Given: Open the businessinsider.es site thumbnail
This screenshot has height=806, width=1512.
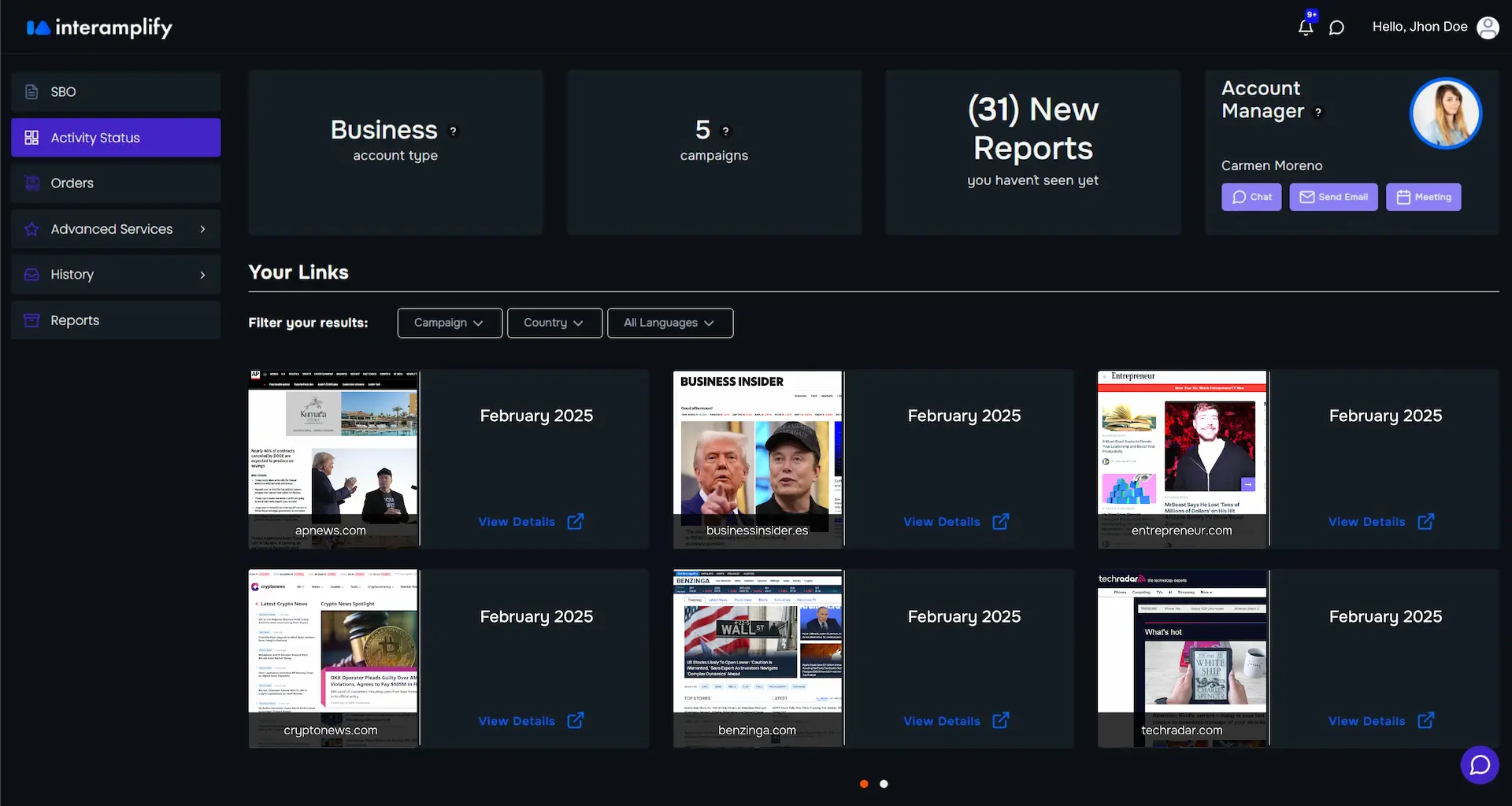Looking at the screenshot, I should pos(758,459).
